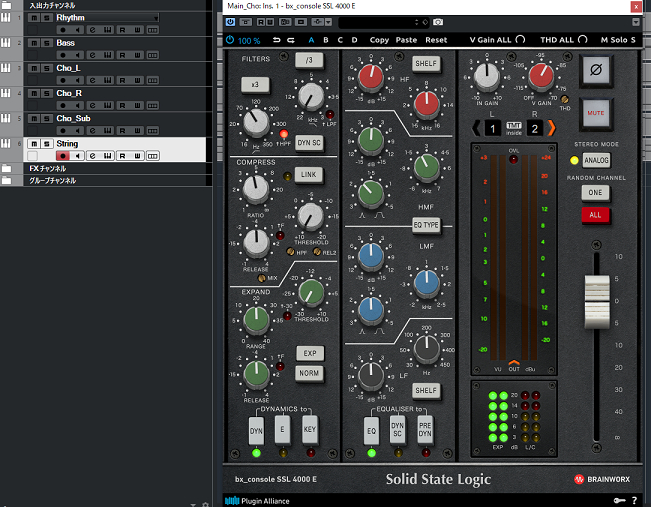Click the random channel ONE button

coord(595,193)
